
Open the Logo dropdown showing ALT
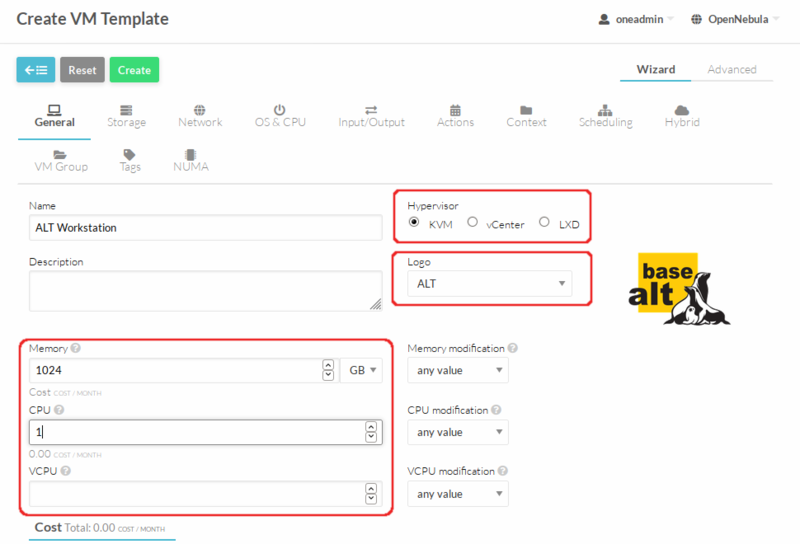coord(489,284)
